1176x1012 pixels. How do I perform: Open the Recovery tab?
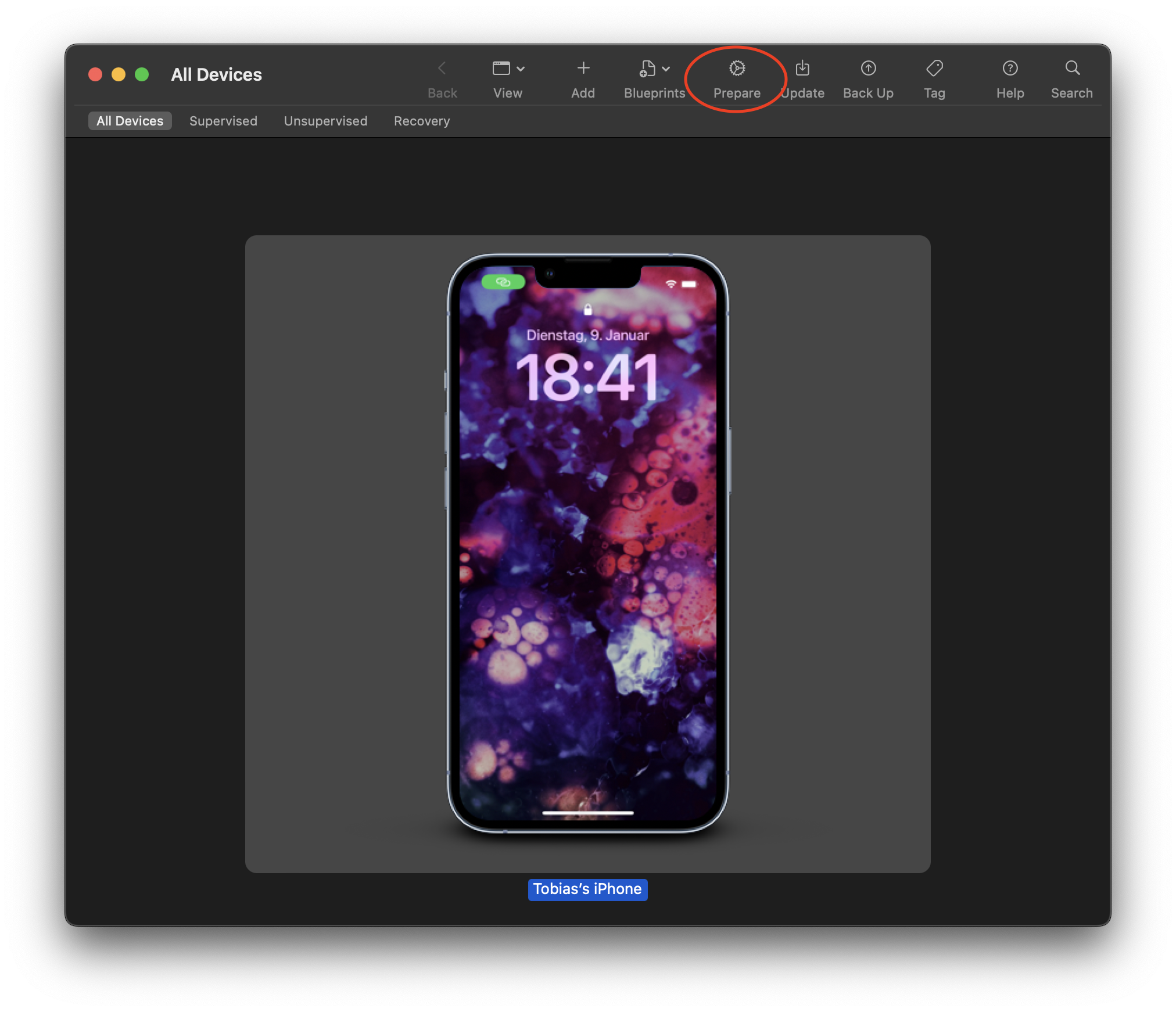tap(422, 121)
